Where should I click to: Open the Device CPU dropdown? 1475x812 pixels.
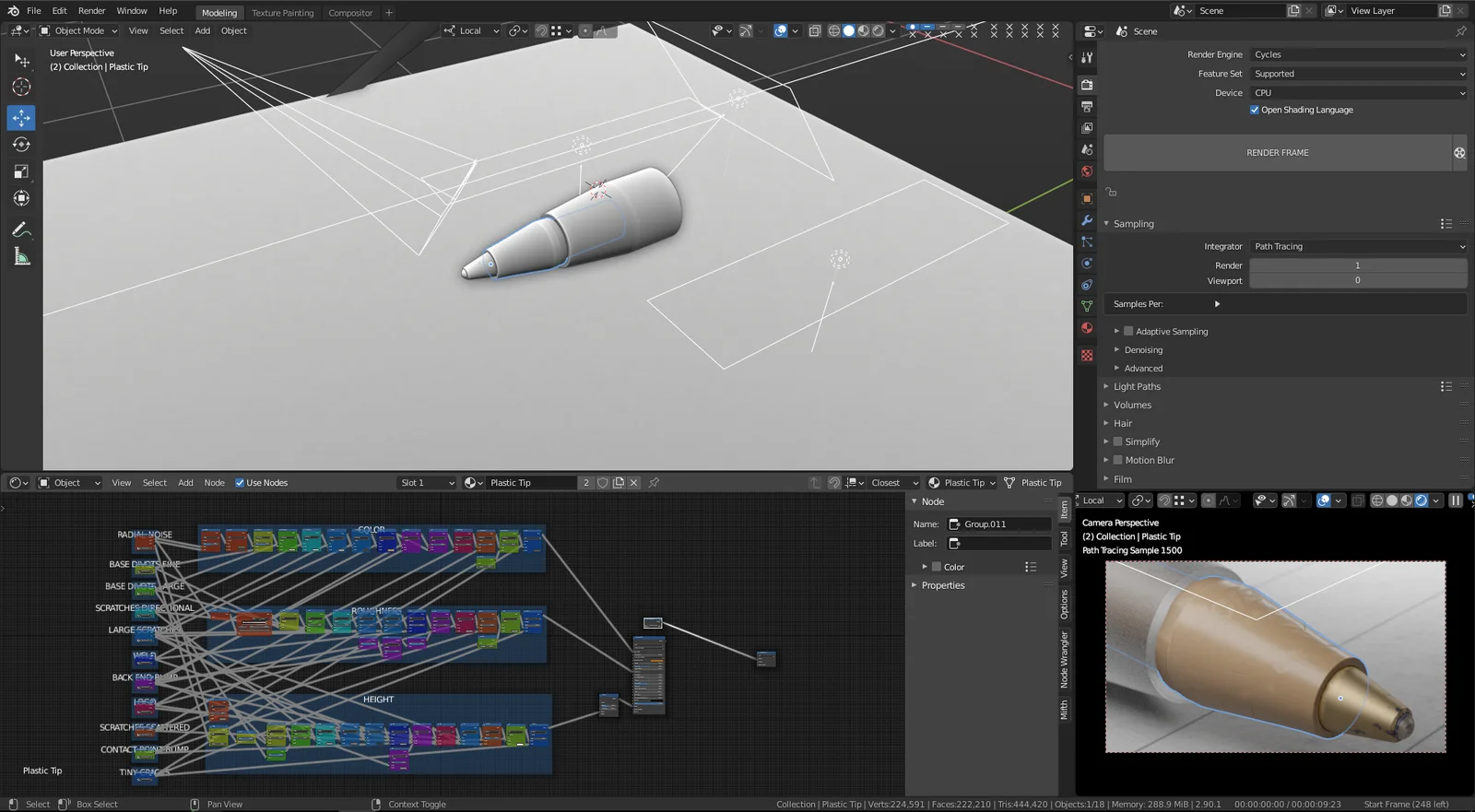pyautogui.click(x=1358, y=93)
